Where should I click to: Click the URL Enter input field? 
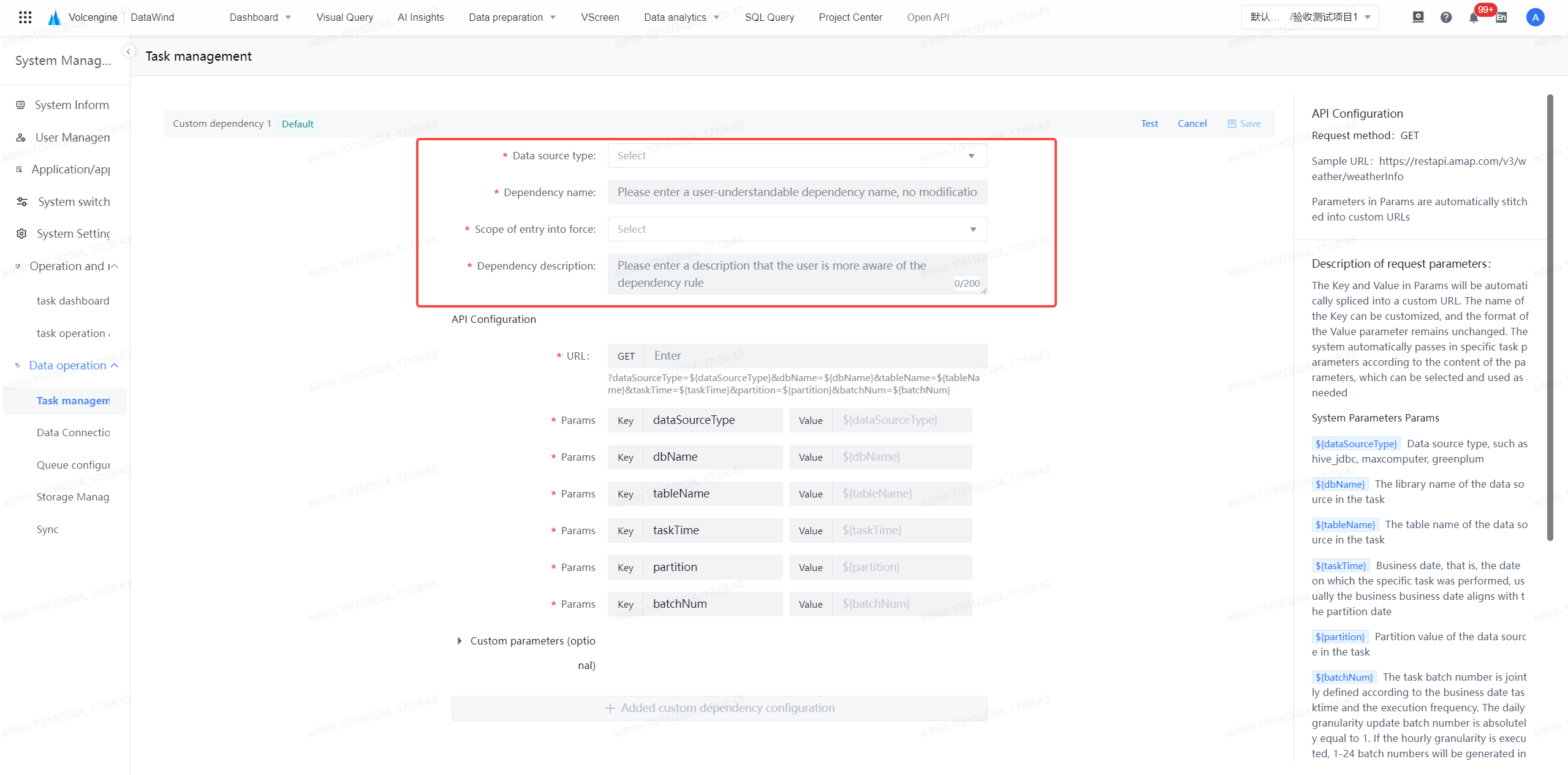point(815,356)
